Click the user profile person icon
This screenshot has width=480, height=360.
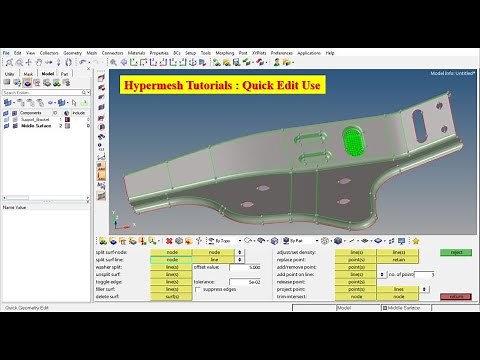tap(276, 62)
